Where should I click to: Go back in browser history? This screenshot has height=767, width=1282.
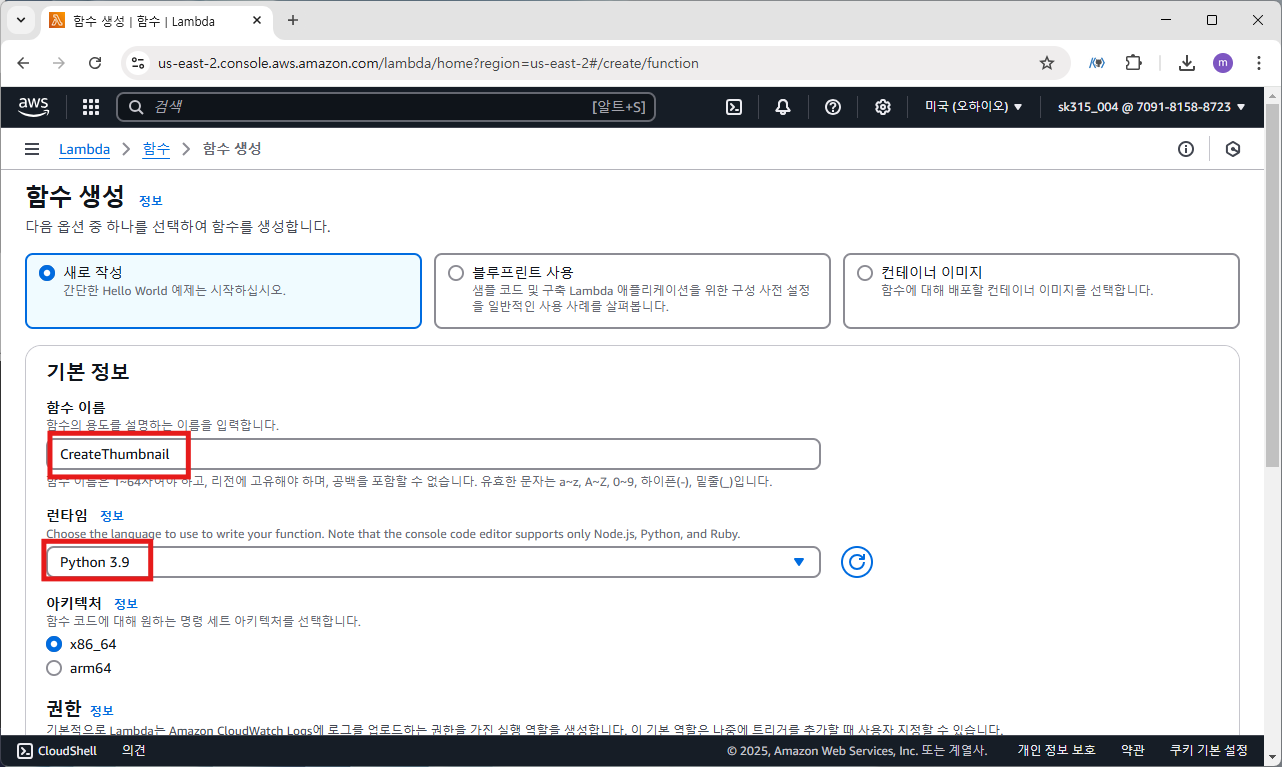coord(23,63)
